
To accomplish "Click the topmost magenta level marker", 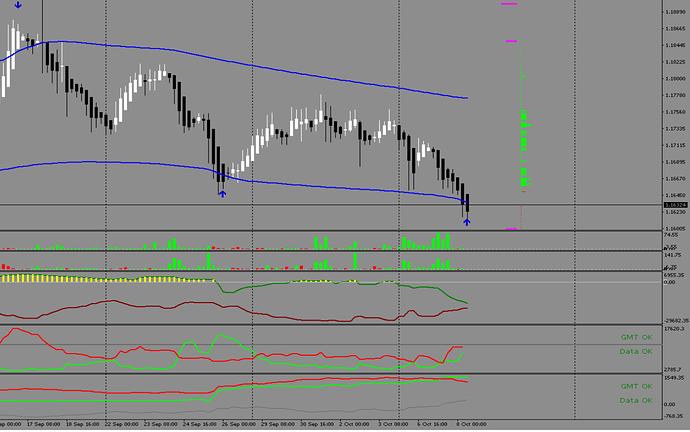I will point(509,5).
